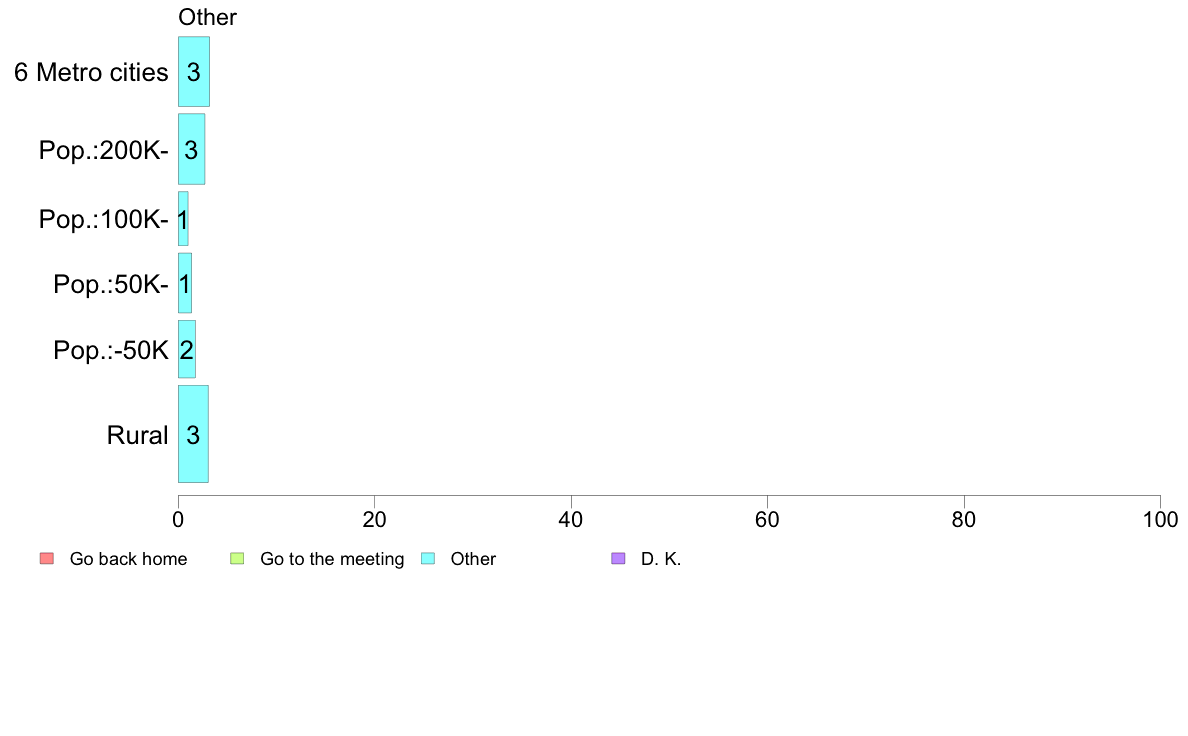Select the Pop.:100K- bar
The image size is (1188, 736).
[183, 219]
